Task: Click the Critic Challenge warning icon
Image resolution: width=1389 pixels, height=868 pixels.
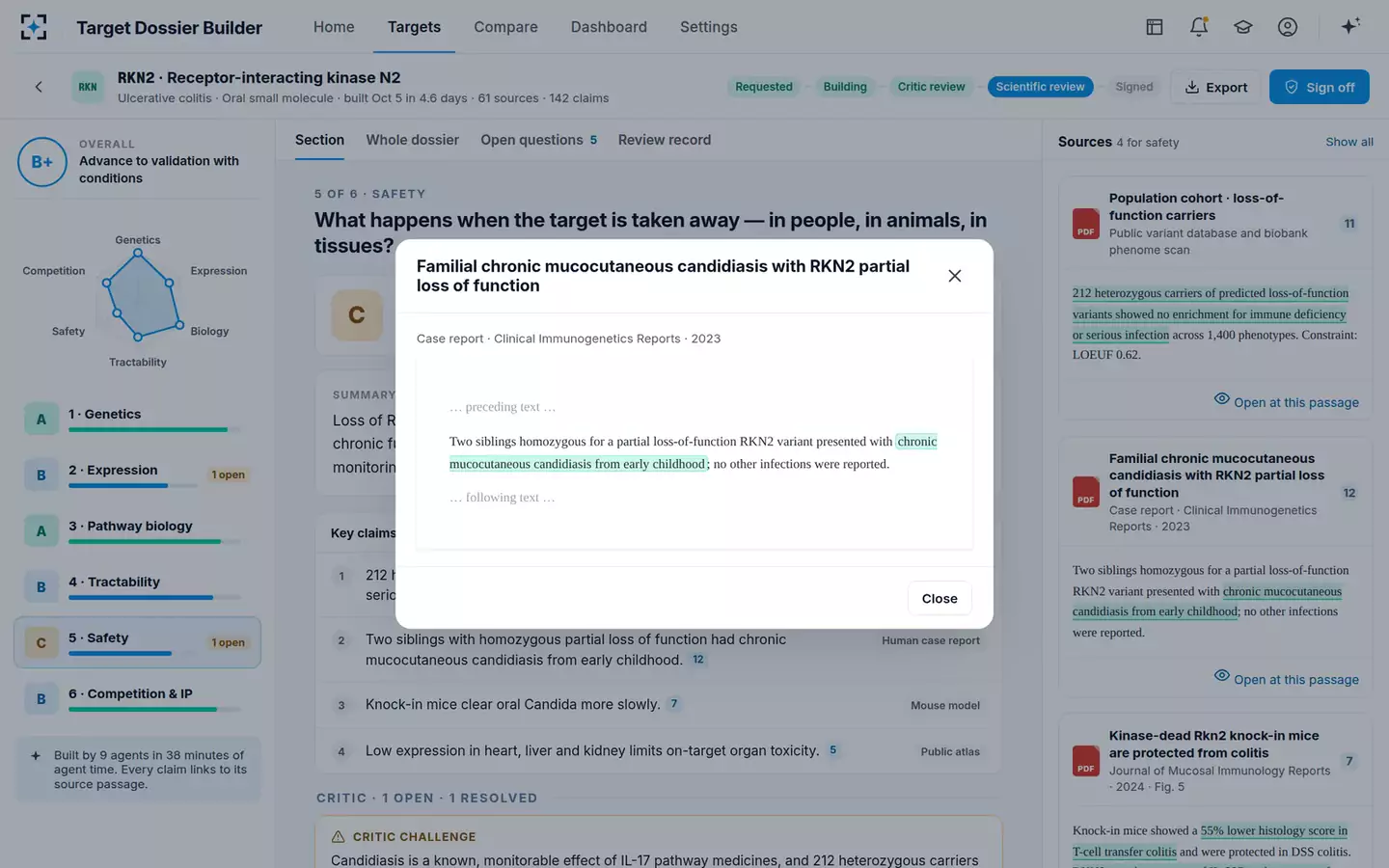Action: 338,837
